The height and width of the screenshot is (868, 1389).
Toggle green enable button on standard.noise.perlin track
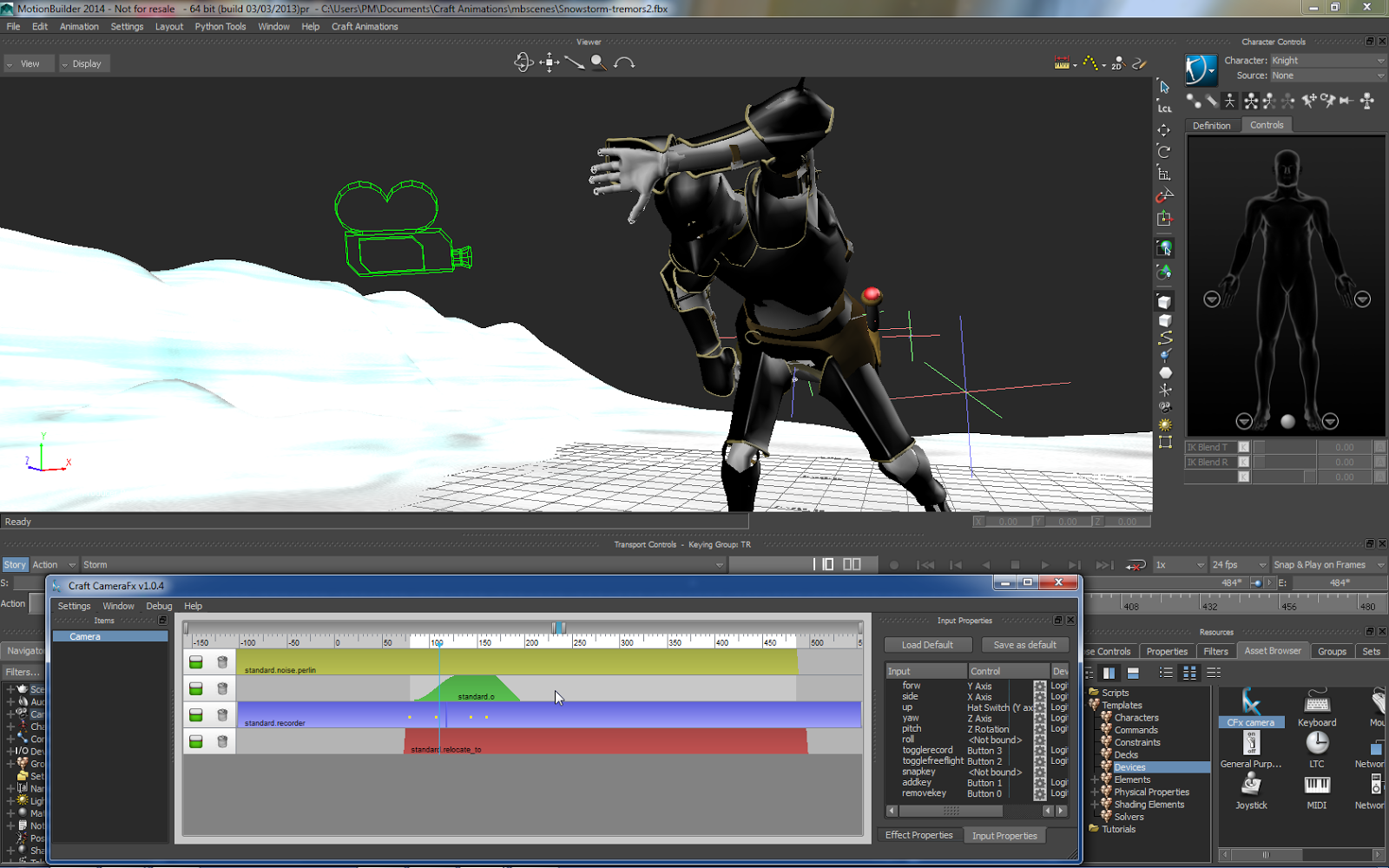(196, 662)
